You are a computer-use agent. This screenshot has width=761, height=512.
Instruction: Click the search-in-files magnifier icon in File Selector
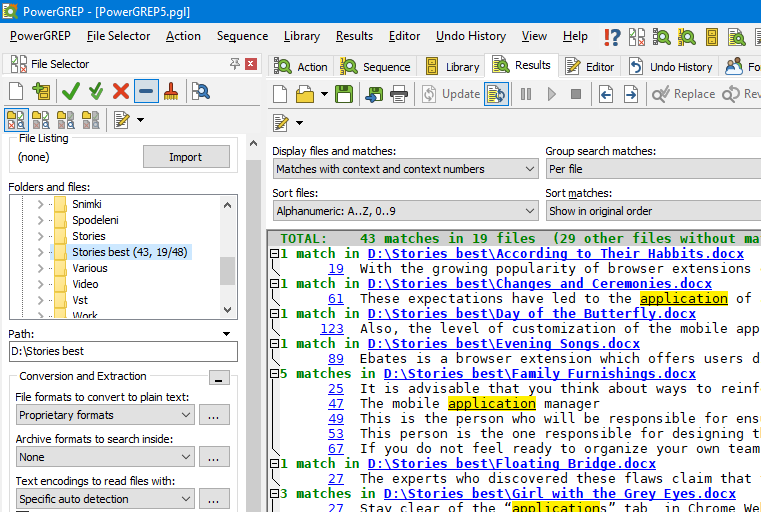pos(200,91)
